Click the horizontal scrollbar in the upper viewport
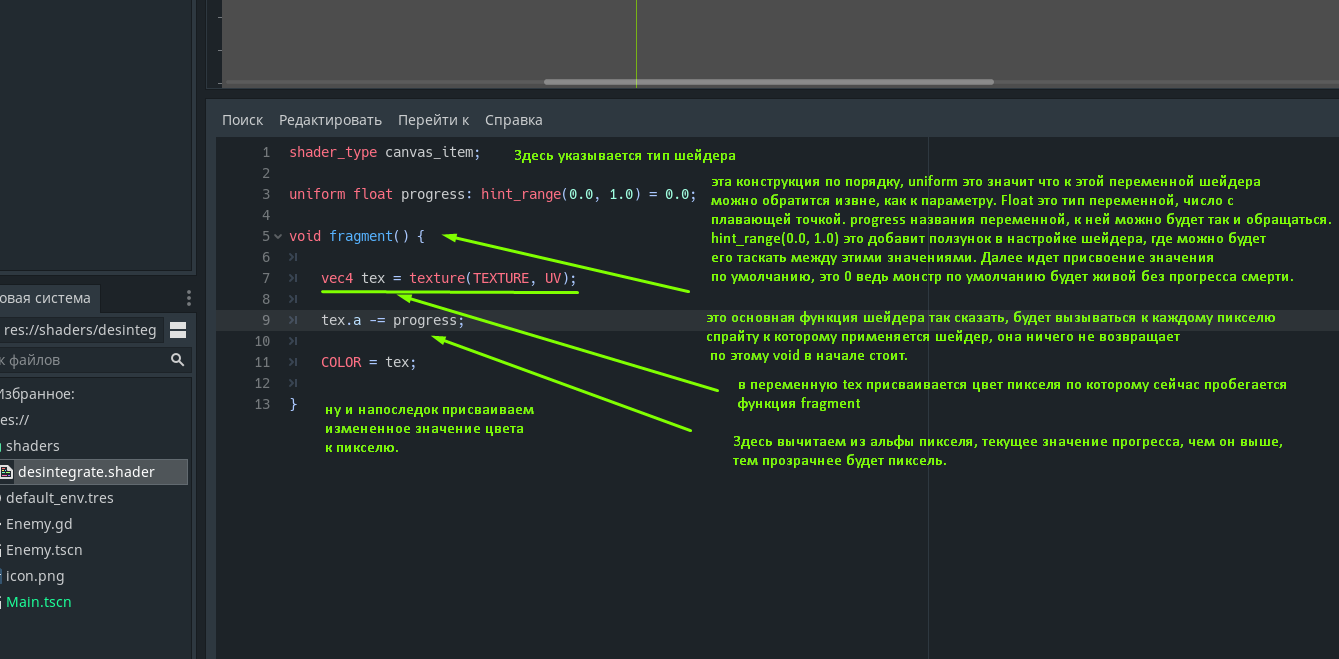1339x659 pixels. [768, 82]
